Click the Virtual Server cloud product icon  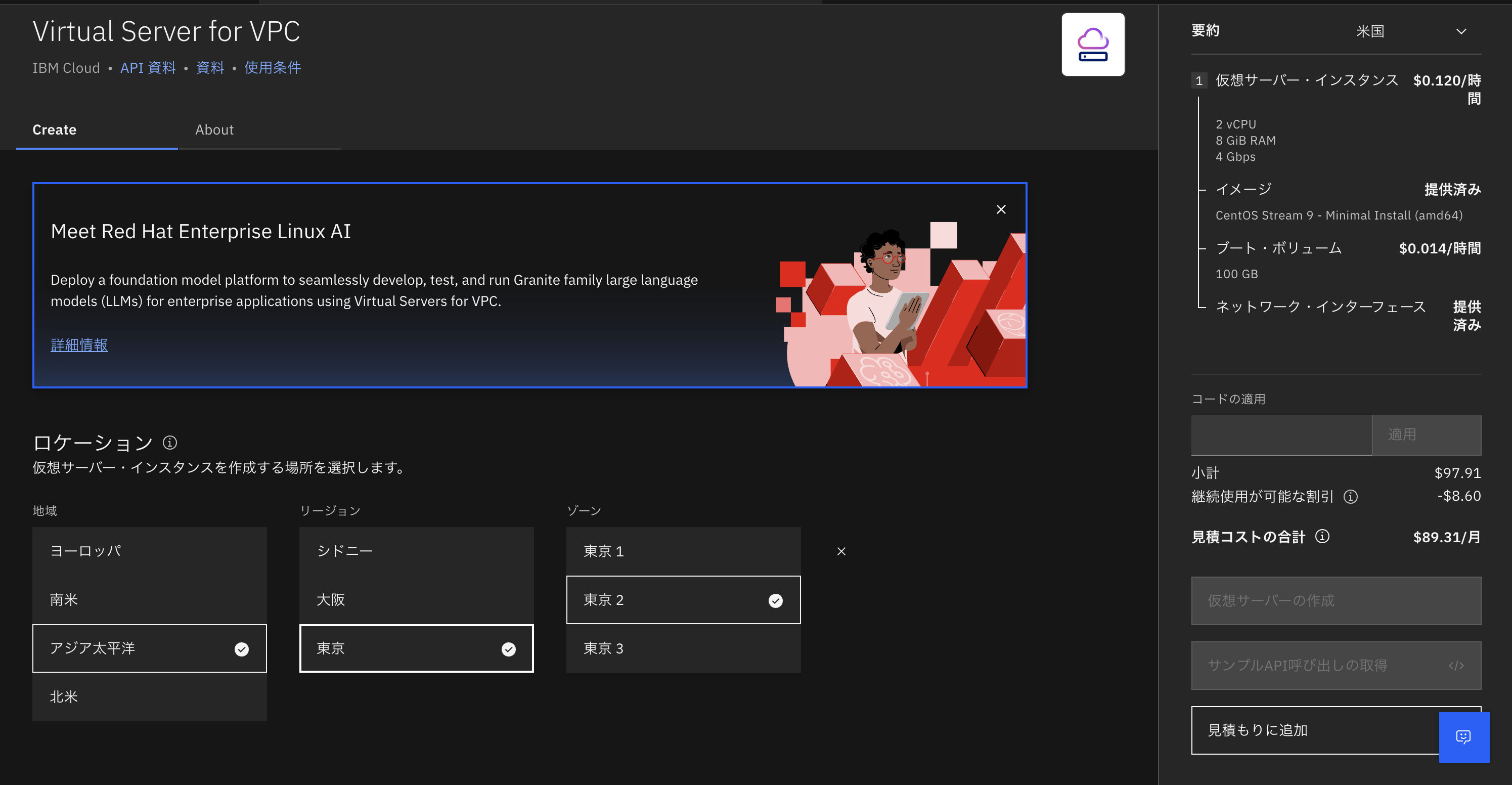pyautogui.click(x=1092, y=44)
